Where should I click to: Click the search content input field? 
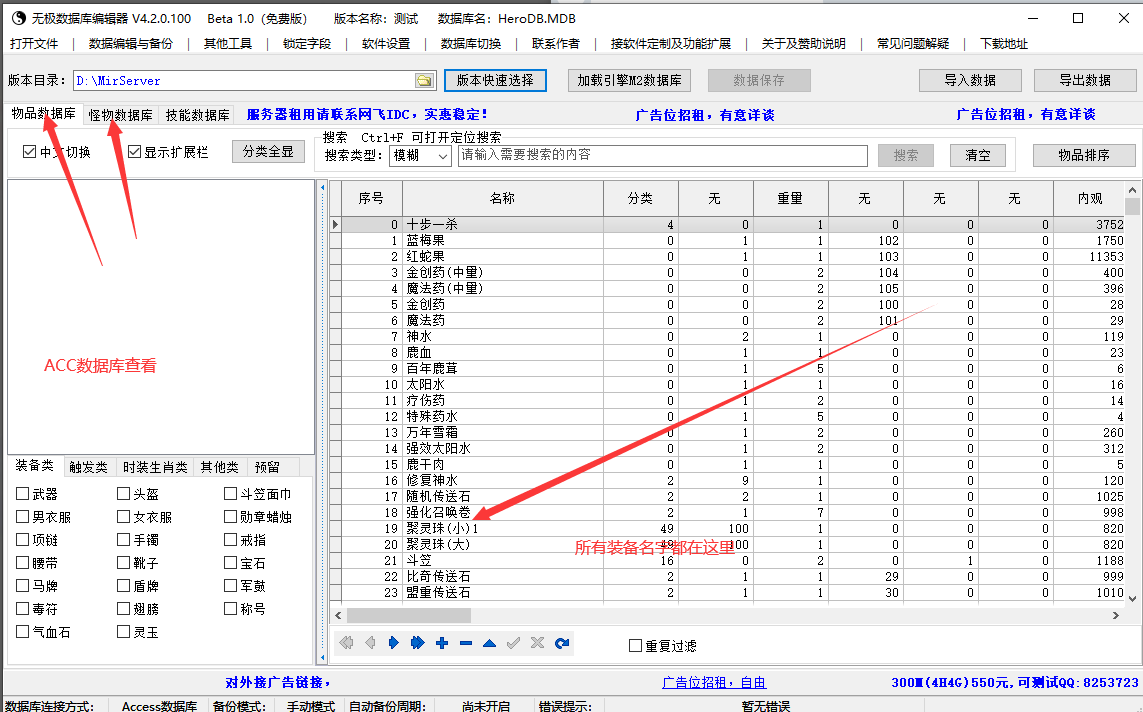coord(662,156)
